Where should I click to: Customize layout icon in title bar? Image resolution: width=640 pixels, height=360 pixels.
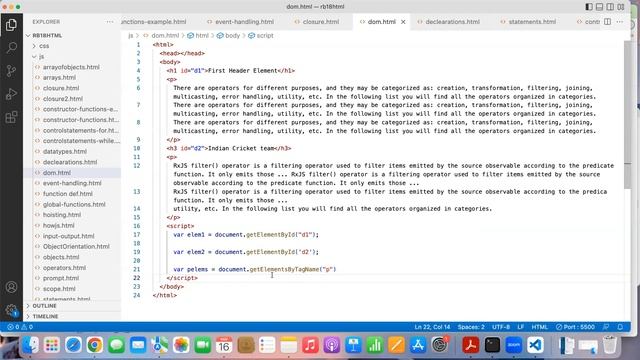point(621,7)
